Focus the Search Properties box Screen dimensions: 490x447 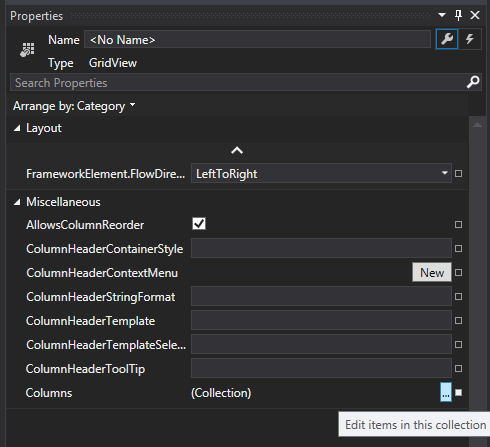[246, 82]
